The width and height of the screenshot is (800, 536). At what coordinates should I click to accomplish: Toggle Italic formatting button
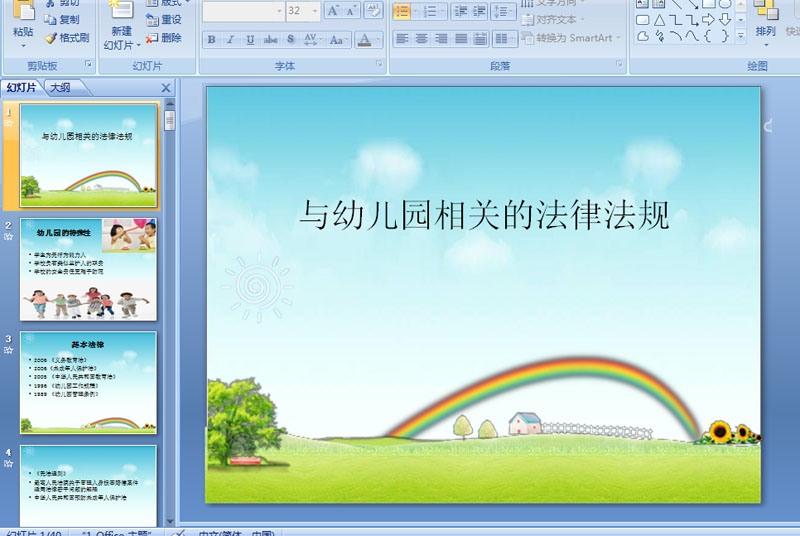click(231, 39)
